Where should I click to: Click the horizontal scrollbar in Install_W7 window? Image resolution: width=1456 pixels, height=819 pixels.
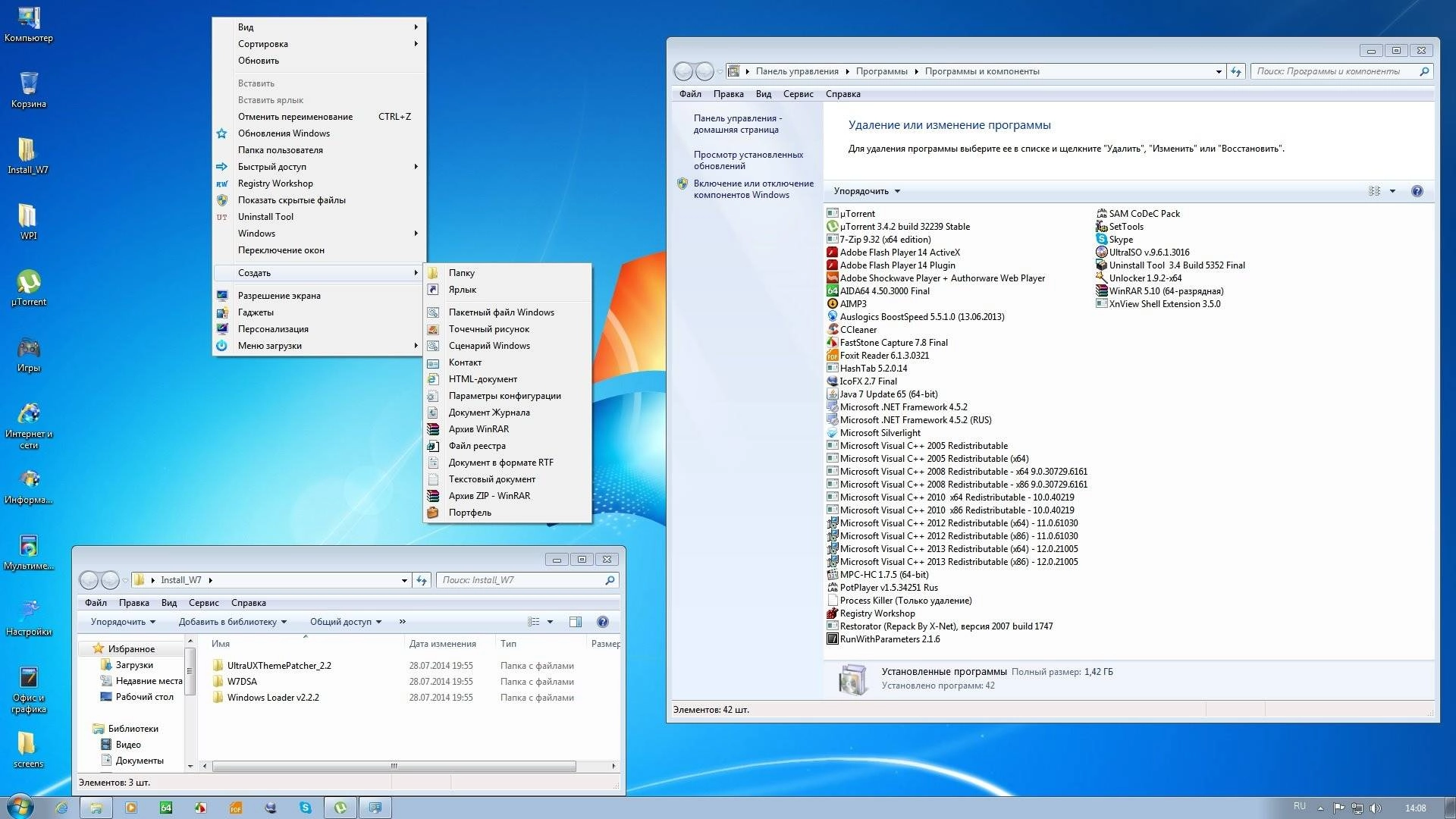click(x=394, y=766)
